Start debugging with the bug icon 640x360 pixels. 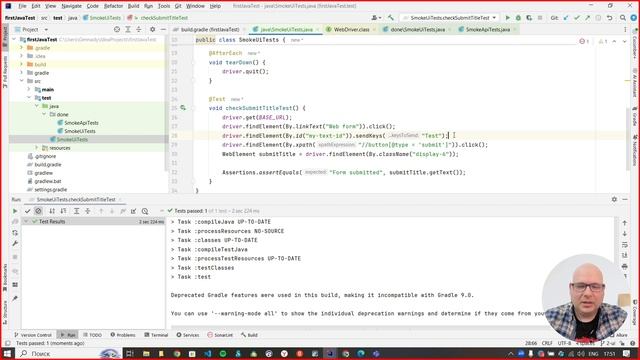518,18
